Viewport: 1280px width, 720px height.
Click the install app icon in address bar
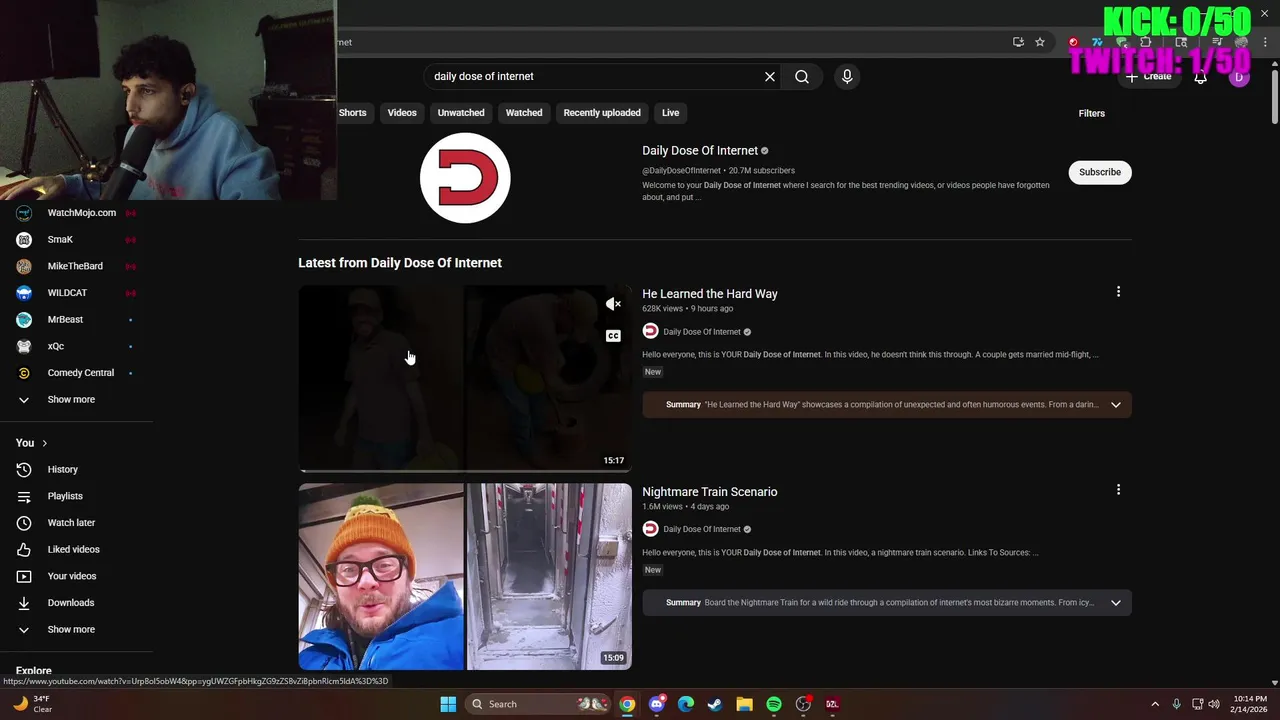tap(1018, 42)
